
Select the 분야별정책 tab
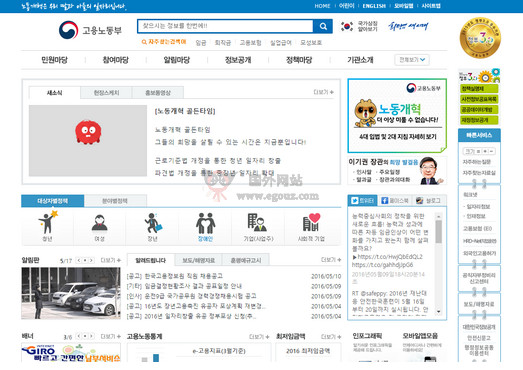pyautogui.click(x=115, y=201)
